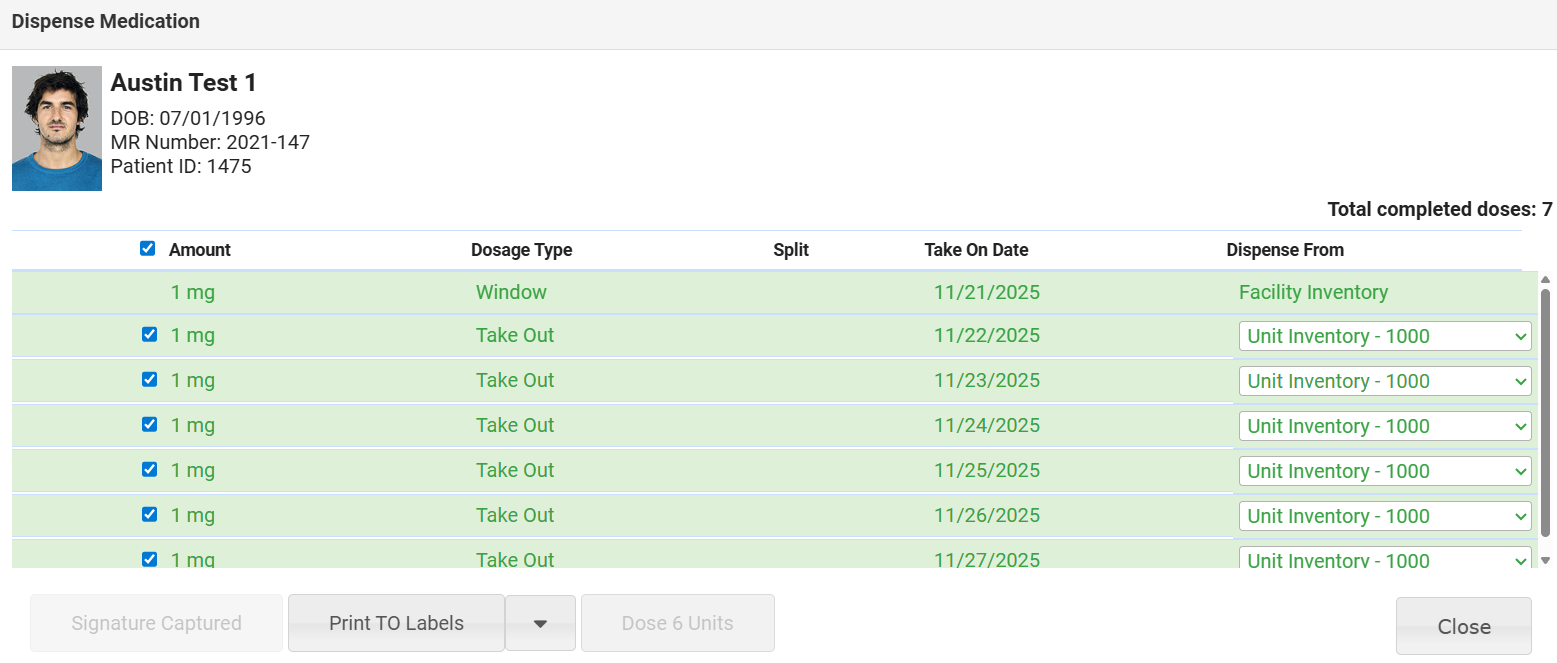Expand Unit Inventory dropdown for 11/23/2025
This screenshot has width=1557, height=663.
click(x=1384, y=381)
